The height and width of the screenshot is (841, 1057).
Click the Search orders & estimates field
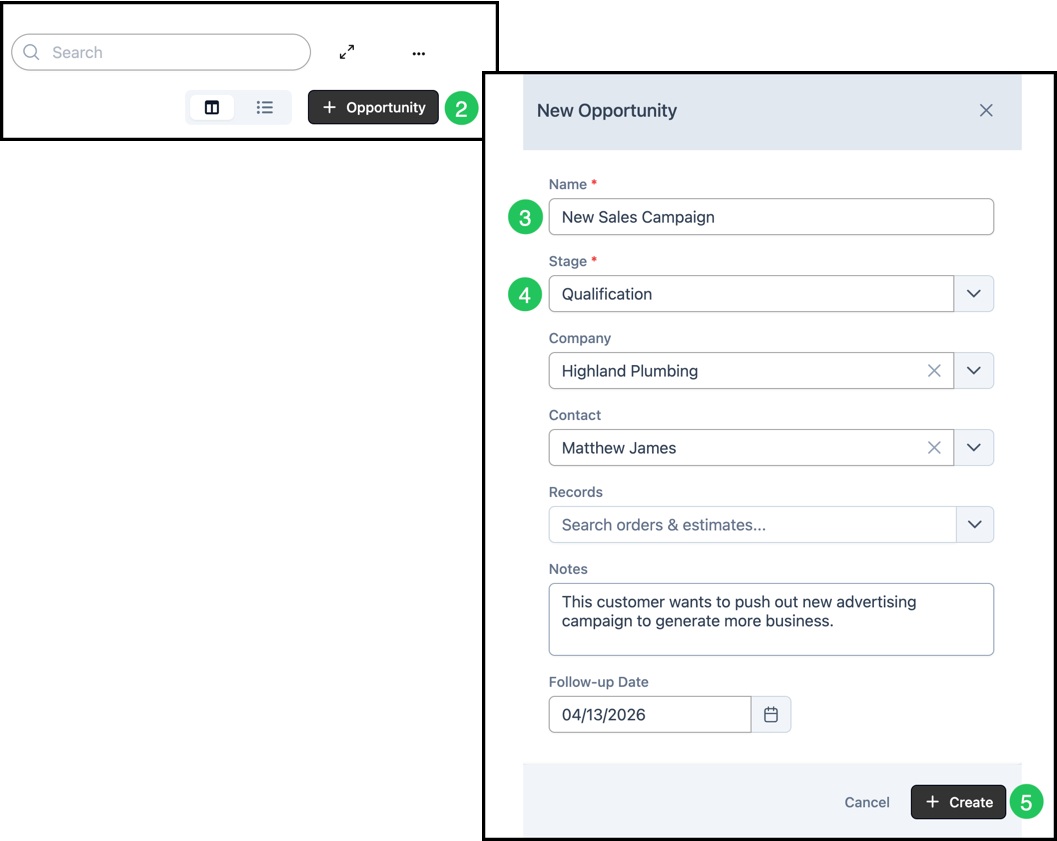tap(752, 524)
